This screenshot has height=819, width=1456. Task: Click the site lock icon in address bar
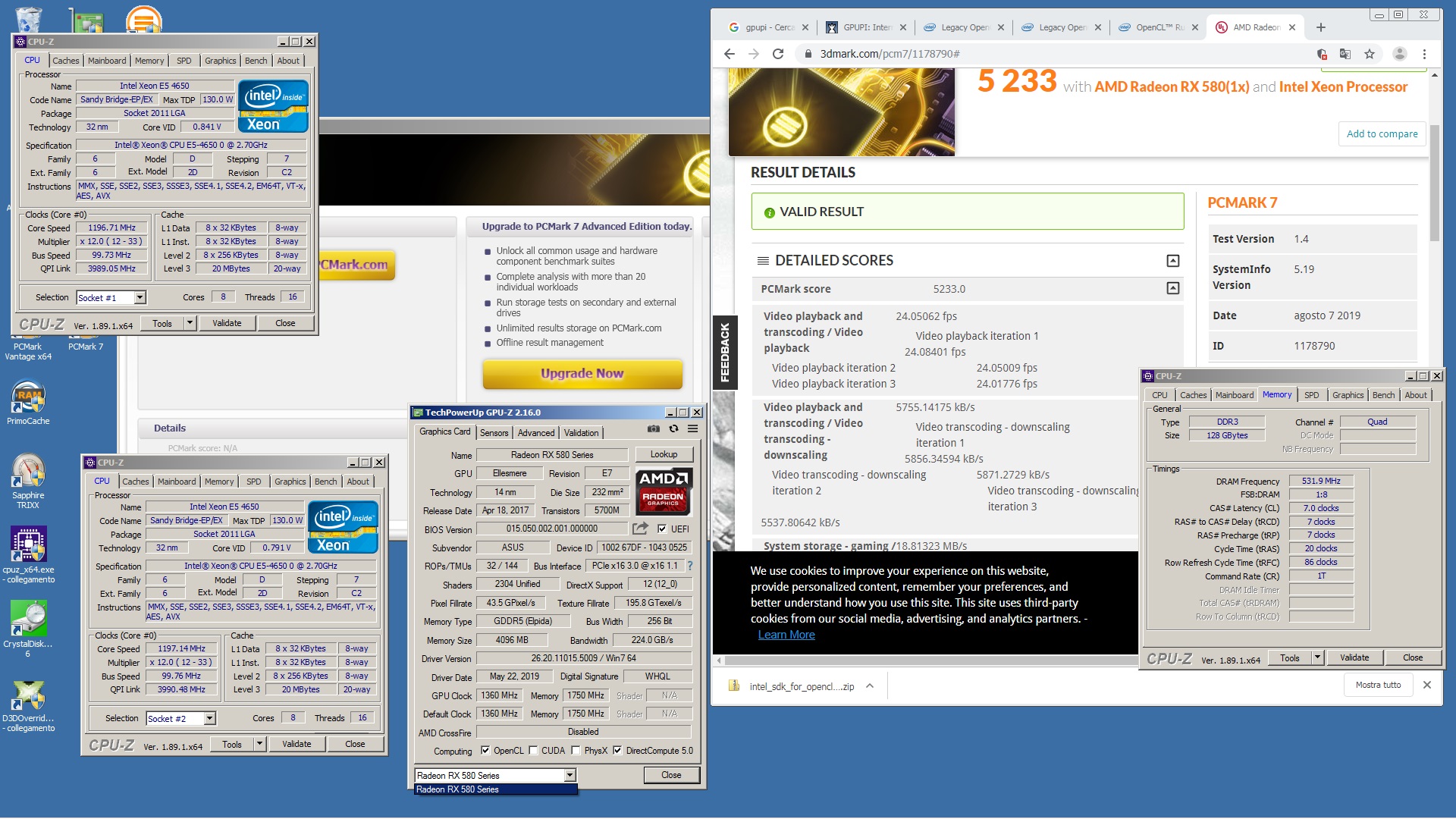point(808,54)
